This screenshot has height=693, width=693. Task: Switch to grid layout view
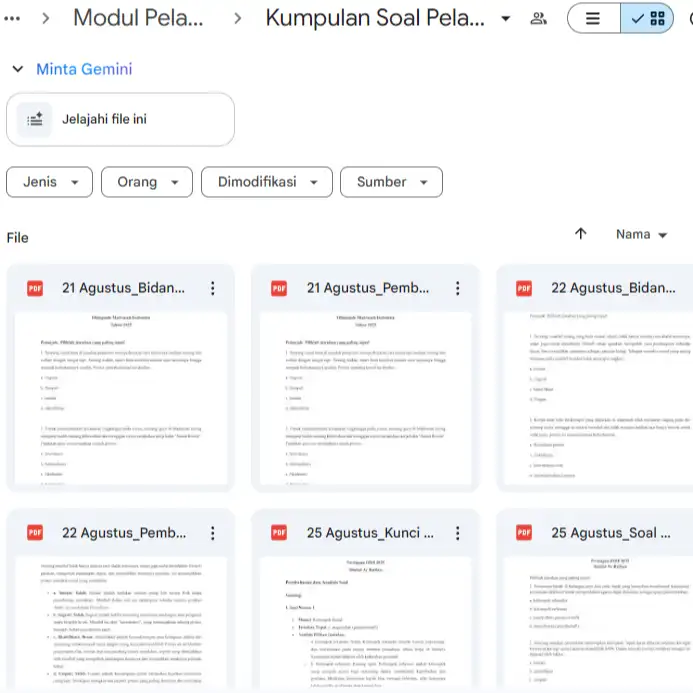[x=647, y=18]
